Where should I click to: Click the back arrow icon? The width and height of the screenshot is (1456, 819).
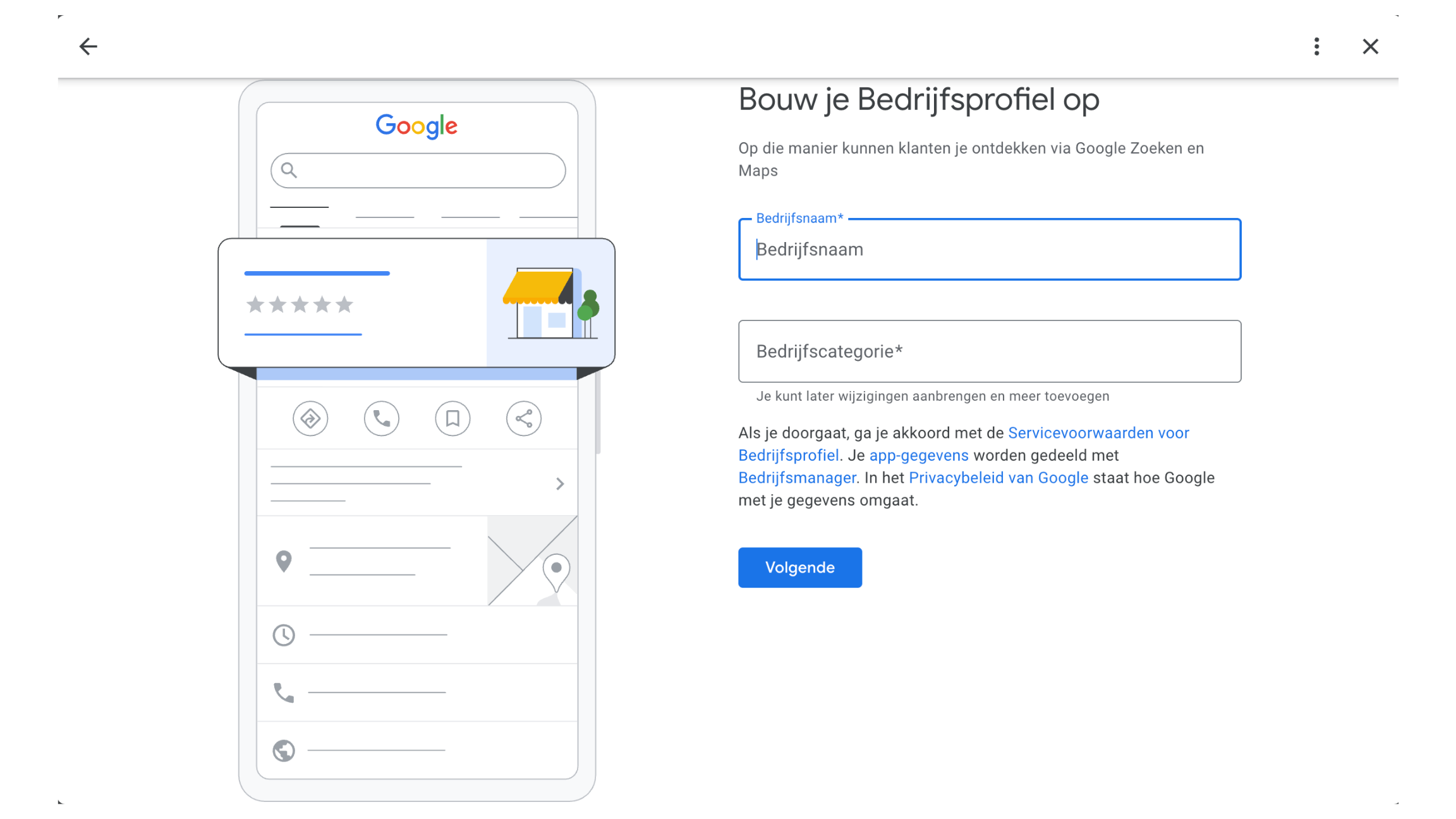(88, 46)
